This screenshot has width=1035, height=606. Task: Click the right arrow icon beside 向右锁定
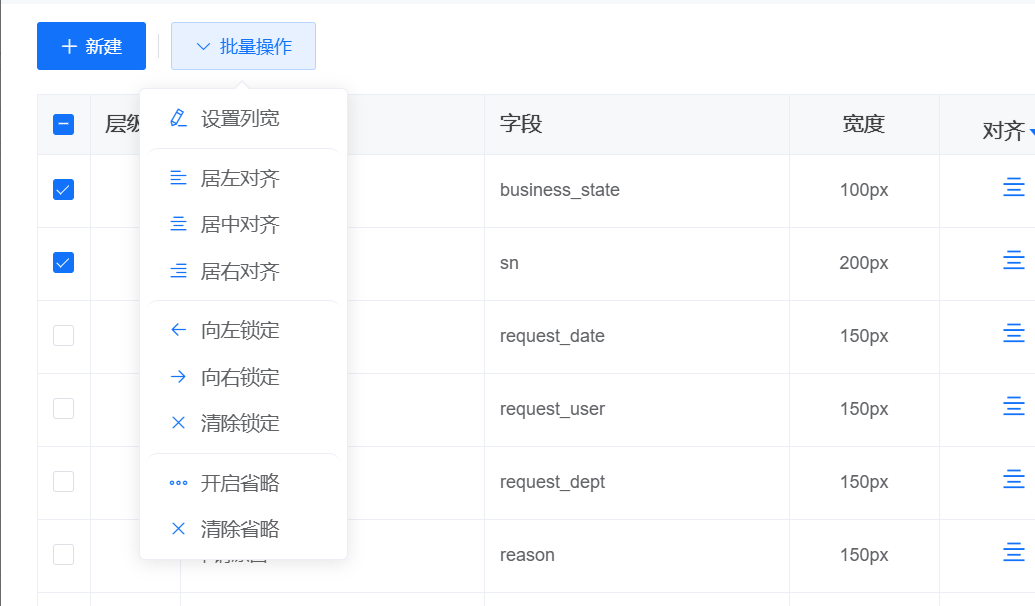click(178, 377)
